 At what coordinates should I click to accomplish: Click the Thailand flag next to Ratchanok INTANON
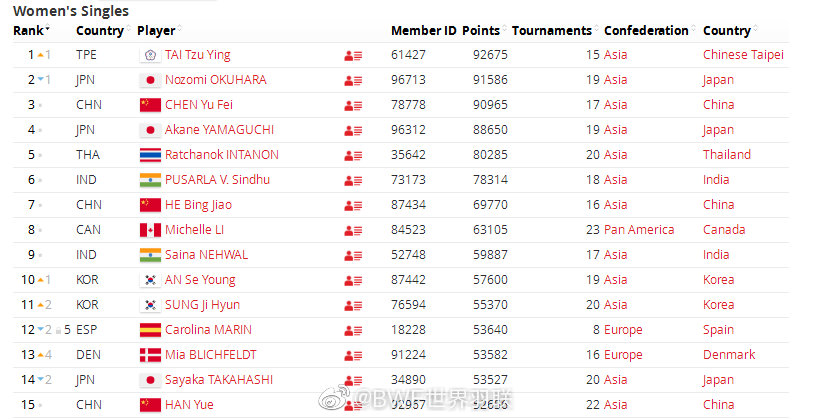pos(150,155)
